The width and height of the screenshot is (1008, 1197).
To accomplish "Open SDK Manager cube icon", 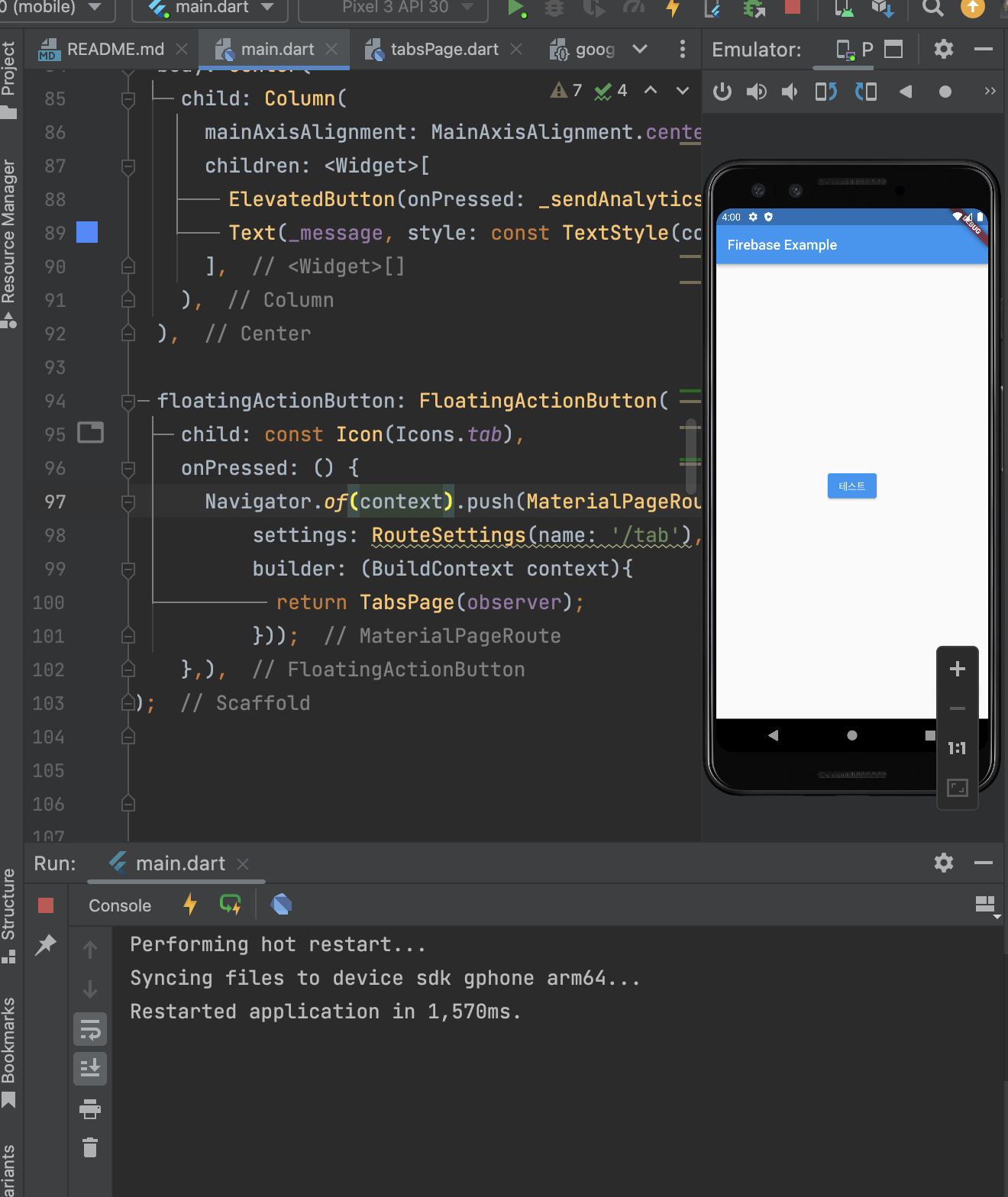I will click(x=883, y=8).
